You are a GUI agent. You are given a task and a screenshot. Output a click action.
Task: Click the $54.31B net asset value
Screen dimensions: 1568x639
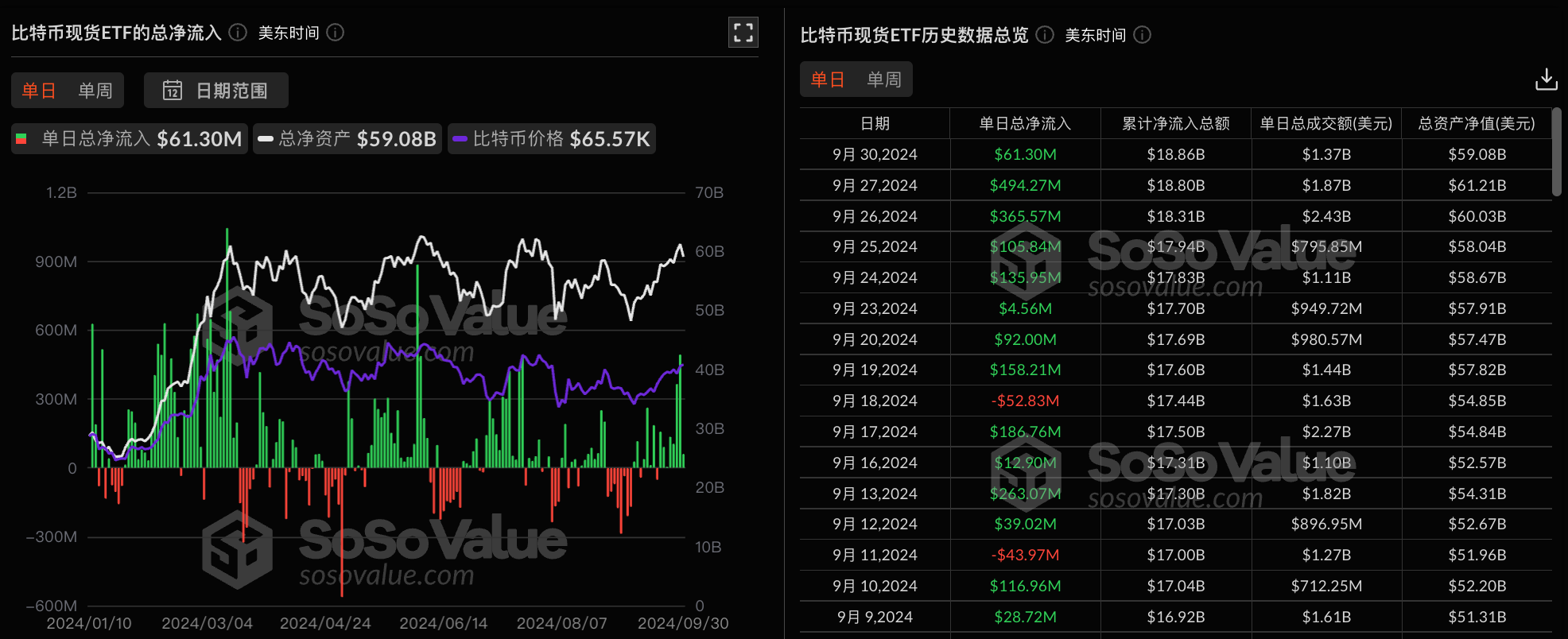(x=1477, y=494)
